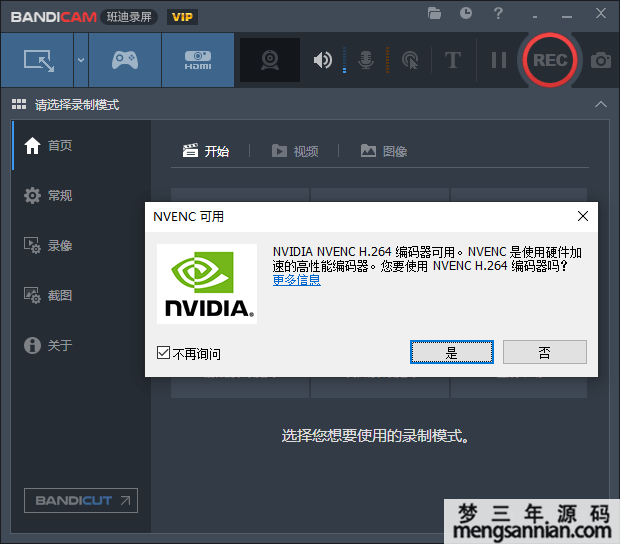This screenshot has width=620, height=544.
Task: Minimize the Bandicam window
Action: tap(567, 17)
